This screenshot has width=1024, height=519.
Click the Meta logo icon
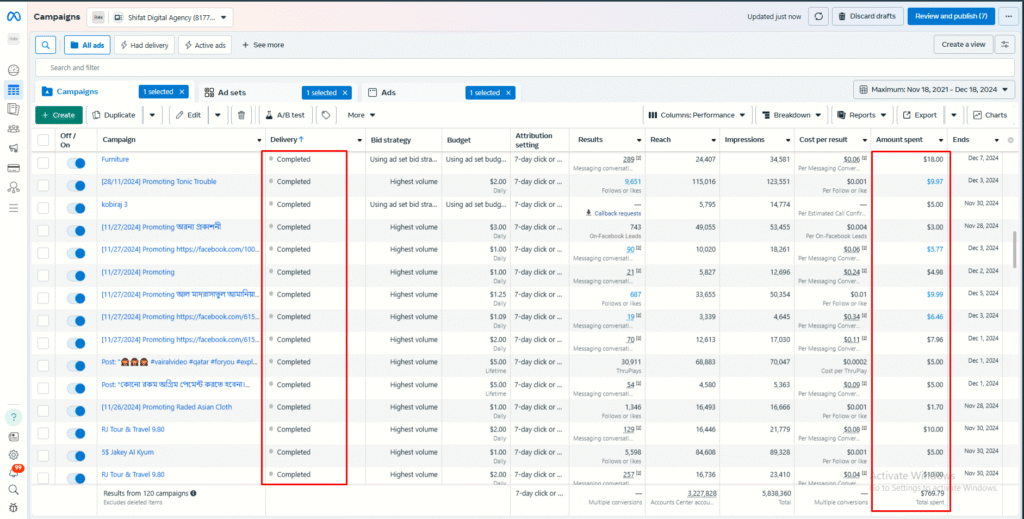click(14, 16)
